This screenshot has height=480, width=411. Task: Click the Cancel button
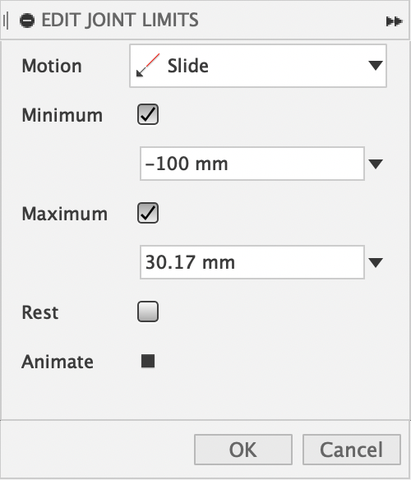point(352,449)
